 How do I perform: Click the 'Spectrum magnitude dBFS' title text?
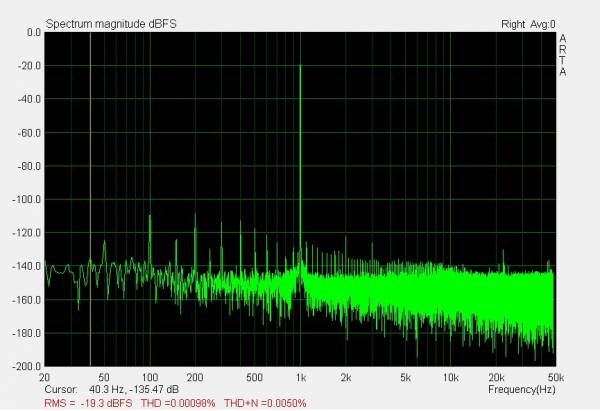point(111,24)
